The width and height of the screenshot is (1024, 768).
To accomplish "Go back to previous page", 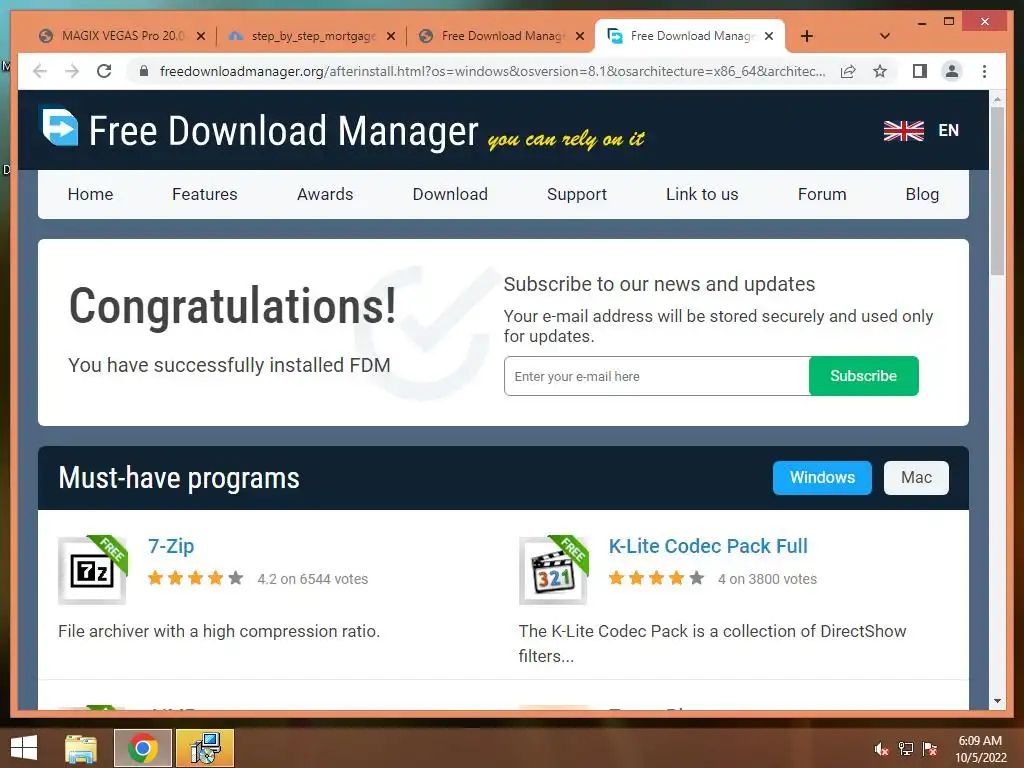I will click(x=40, y=71).
